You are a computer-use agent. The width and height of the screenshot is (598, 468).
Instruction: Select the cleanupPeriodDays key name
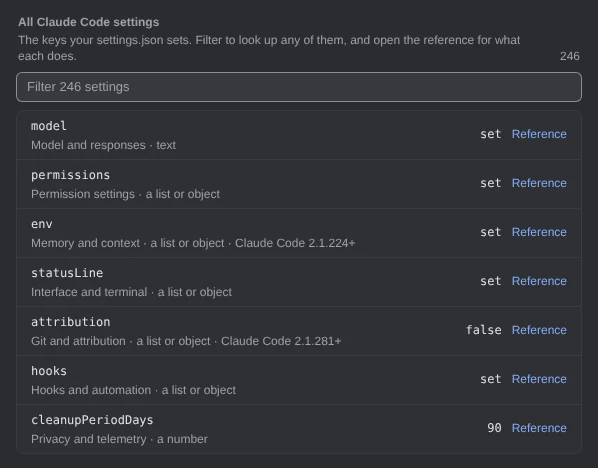(92, 420)
